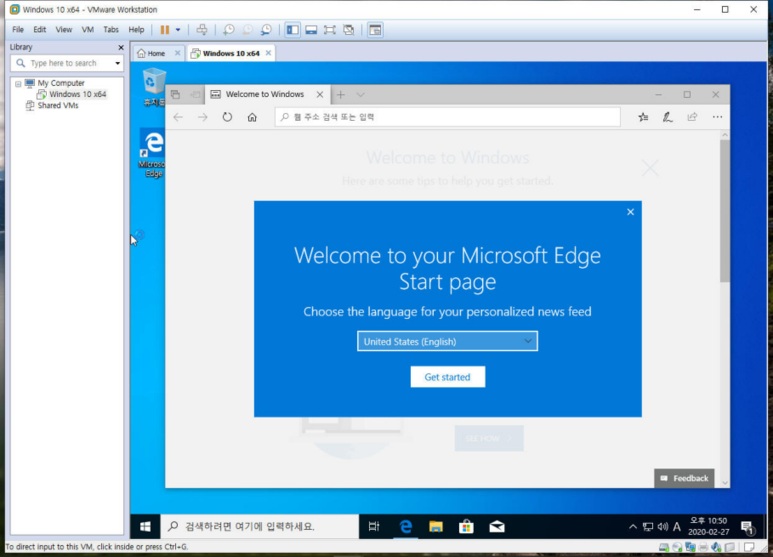Open the VMware Edit menu

[x=39, y=30]
